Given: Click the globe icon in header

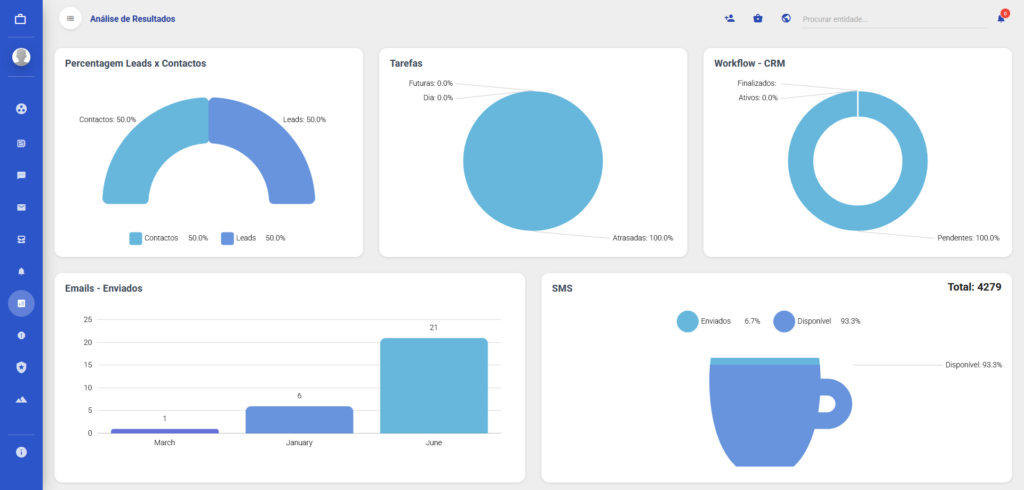Looking at the screenshot, I should (786, 18).
